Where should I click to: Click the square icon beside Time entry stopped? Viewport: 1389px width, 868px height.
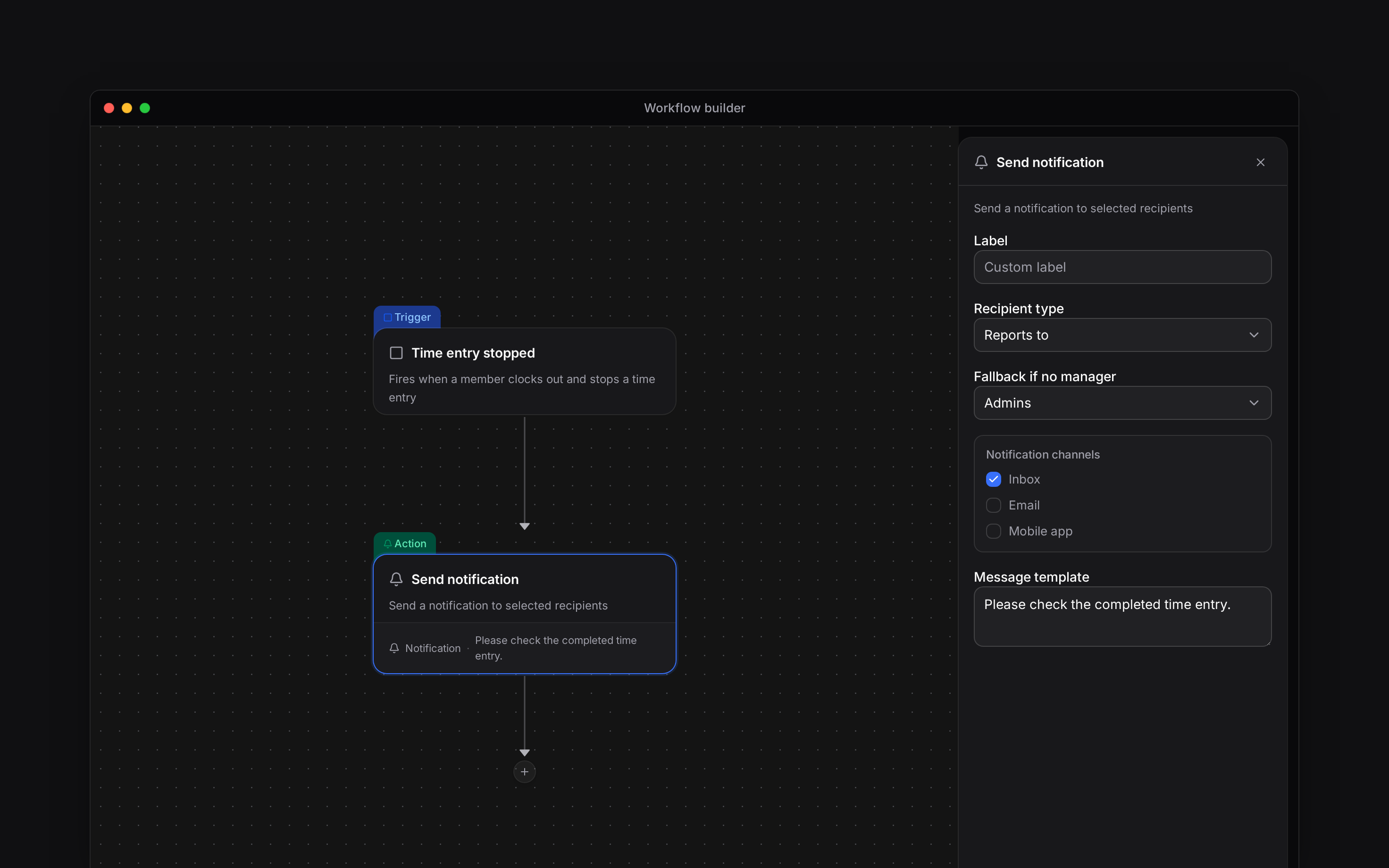396,352
